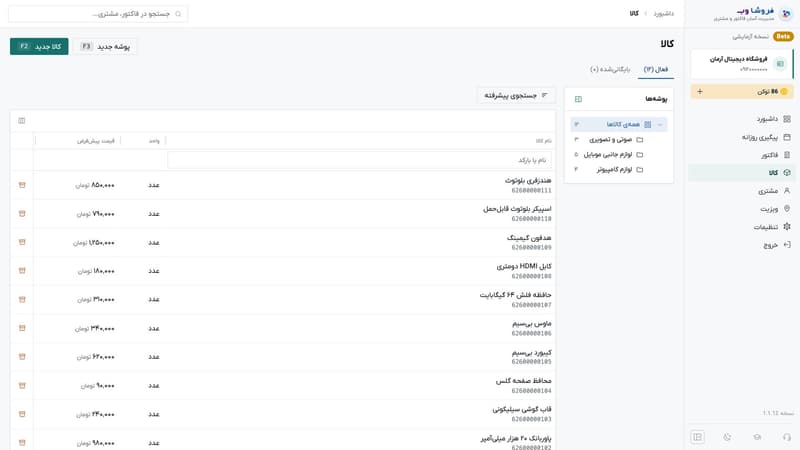The image size is (800, 450).
Task: Open the حافظه فلش ۶۴ گیگابایت product name
Action: 515,295
